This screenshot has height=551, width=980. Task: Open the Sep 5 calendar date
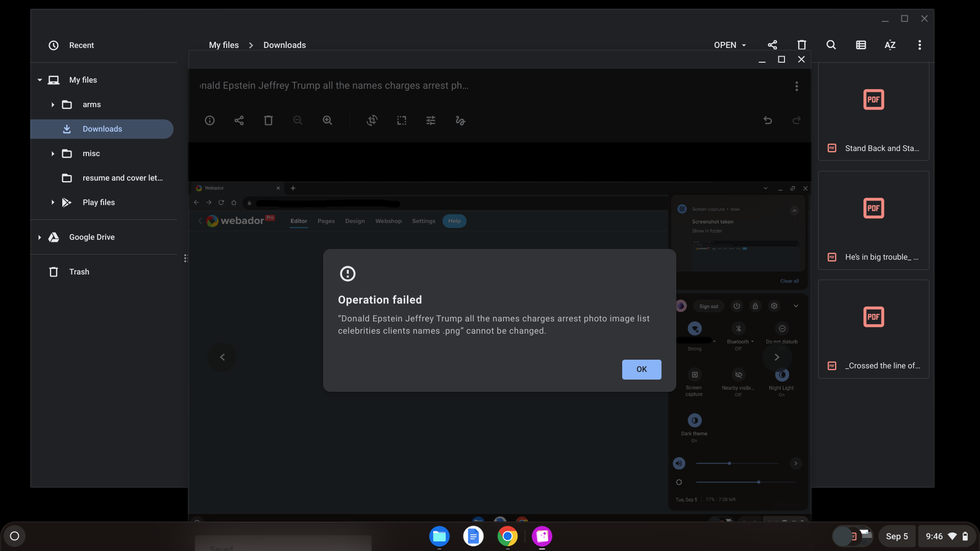point(897,536)
